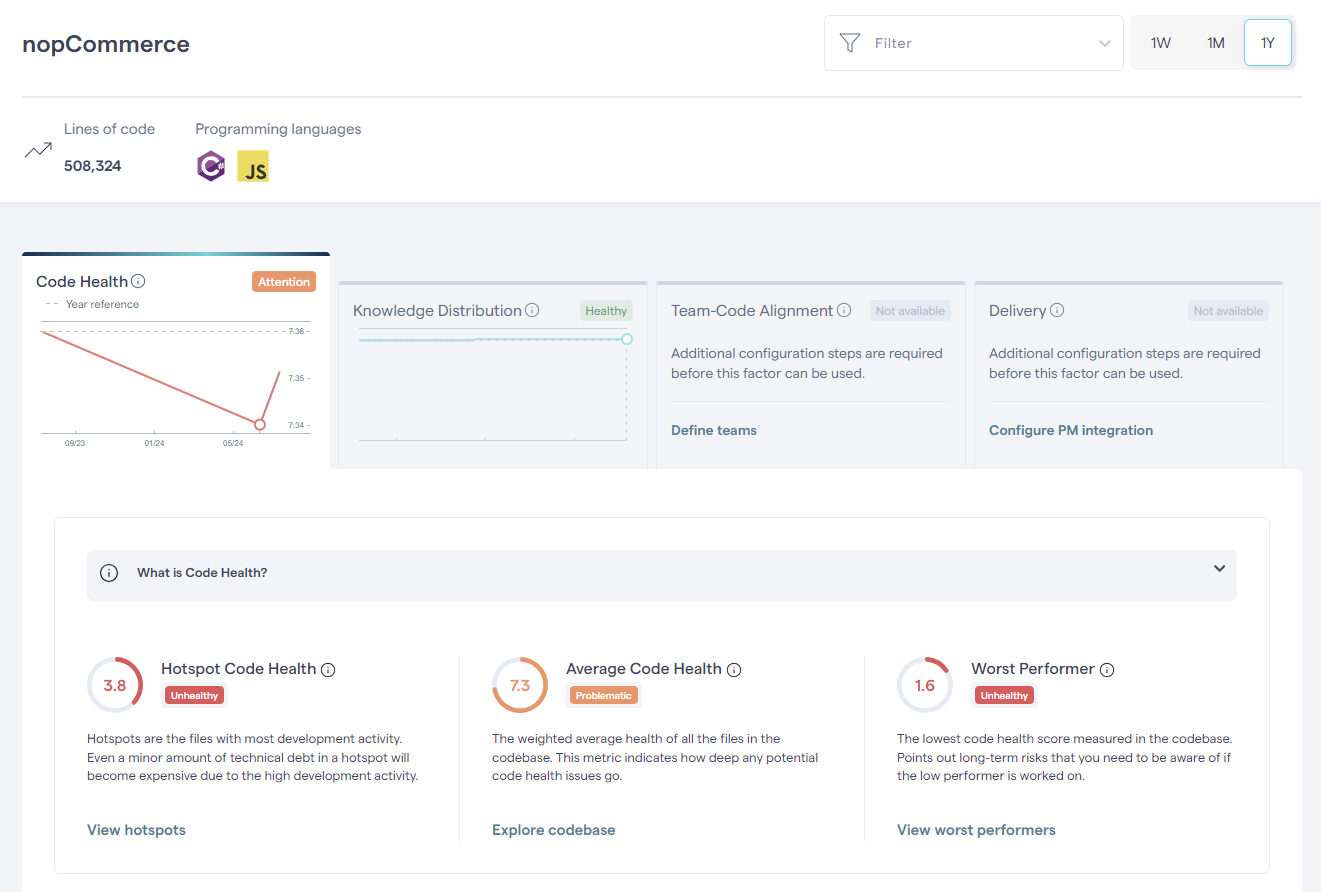Open the Delivery info icon
Screen dimensions: 1321x892
point(1057,310)
